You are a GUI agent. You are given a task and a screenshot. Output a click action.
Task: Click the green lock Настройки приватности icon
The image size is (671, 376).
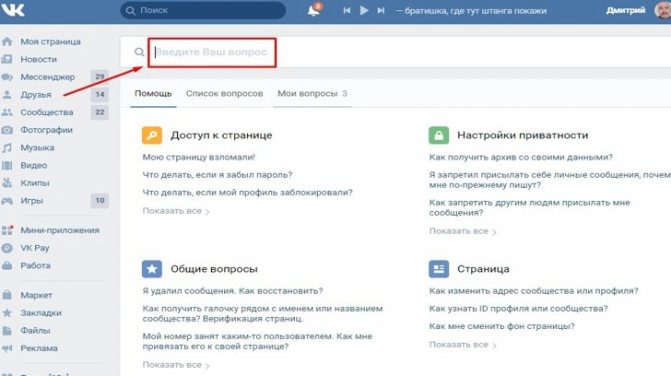(439, 135)
